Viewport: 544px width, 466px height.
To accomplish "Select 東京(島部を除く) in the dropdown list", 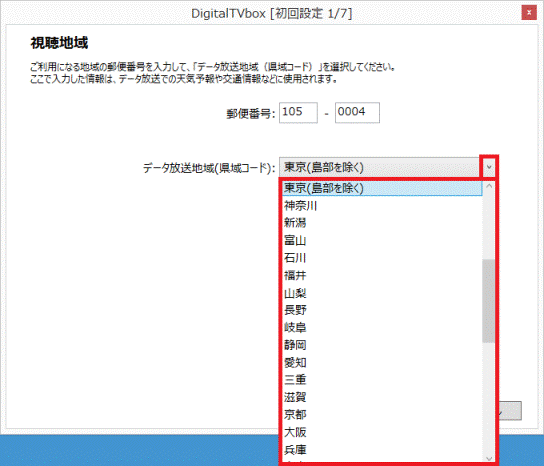I will point(382,188).
